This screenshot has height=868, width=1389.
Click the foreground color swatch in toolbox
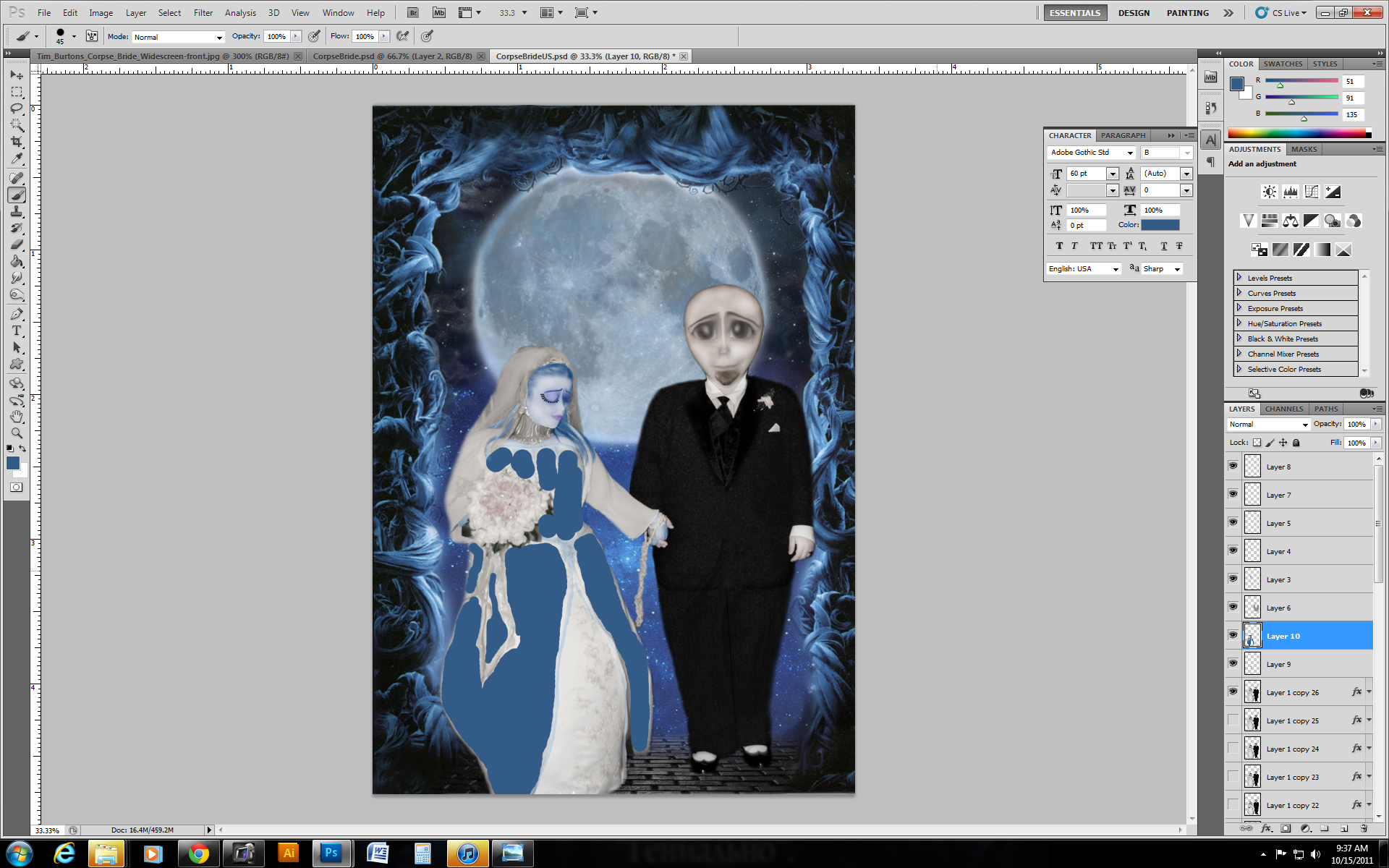13,463
